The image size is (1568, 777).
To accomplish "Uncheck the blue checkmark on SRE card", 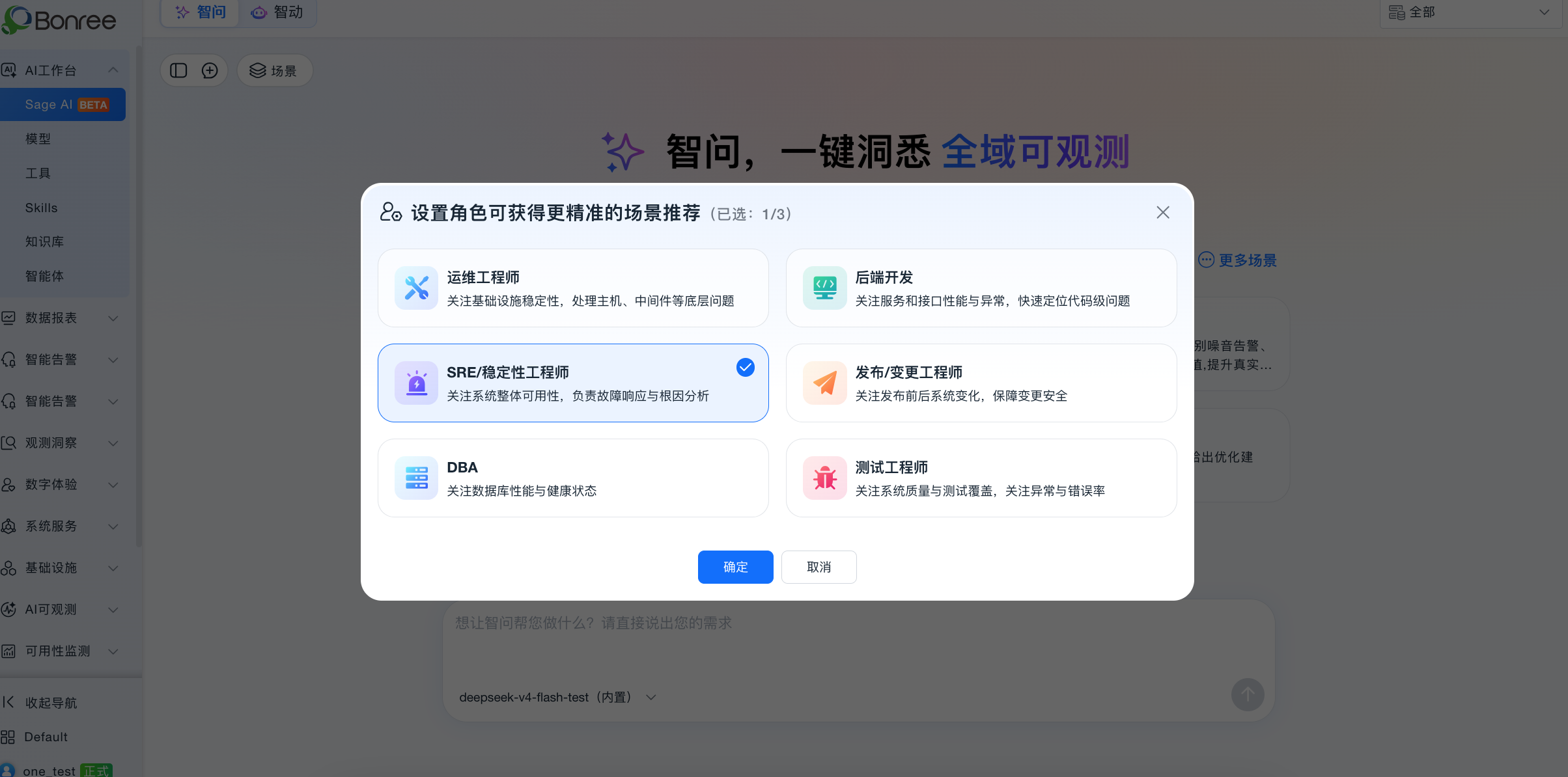I will tap(746, 368).
